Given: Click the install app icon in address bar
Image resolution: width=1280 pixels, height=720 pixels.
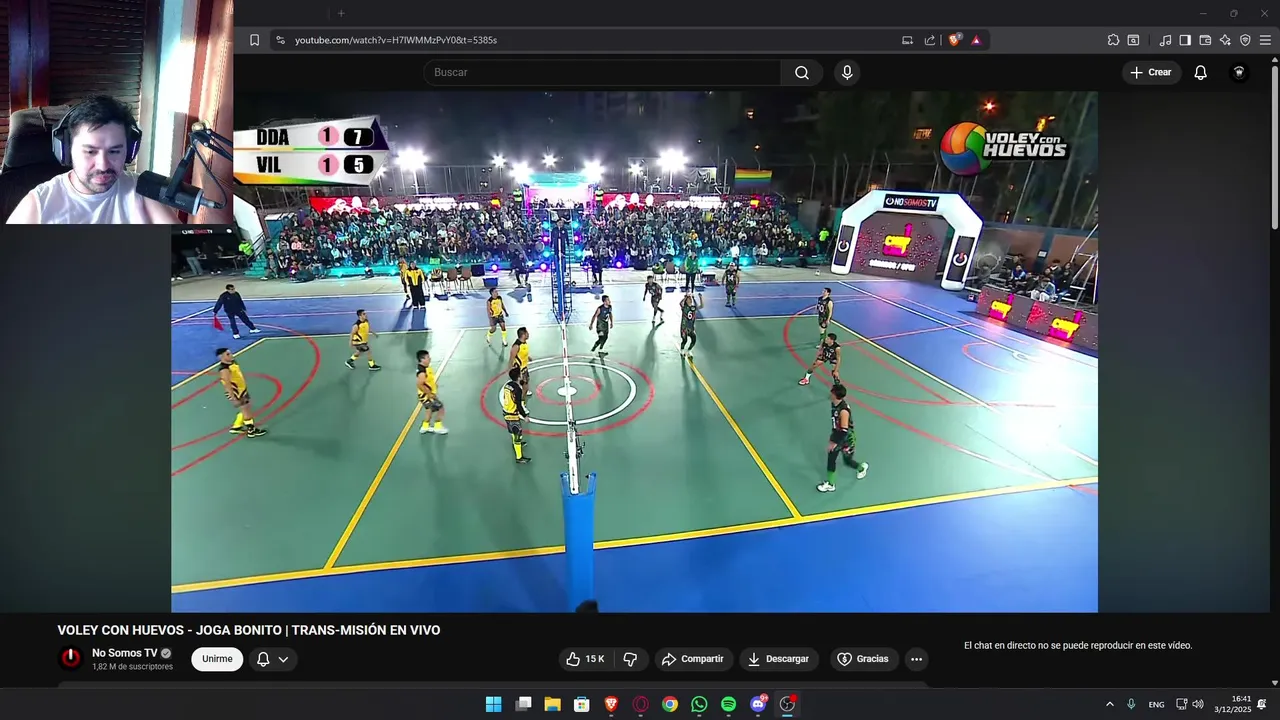Looking at the screenshot, I should [x=907, y=40].
